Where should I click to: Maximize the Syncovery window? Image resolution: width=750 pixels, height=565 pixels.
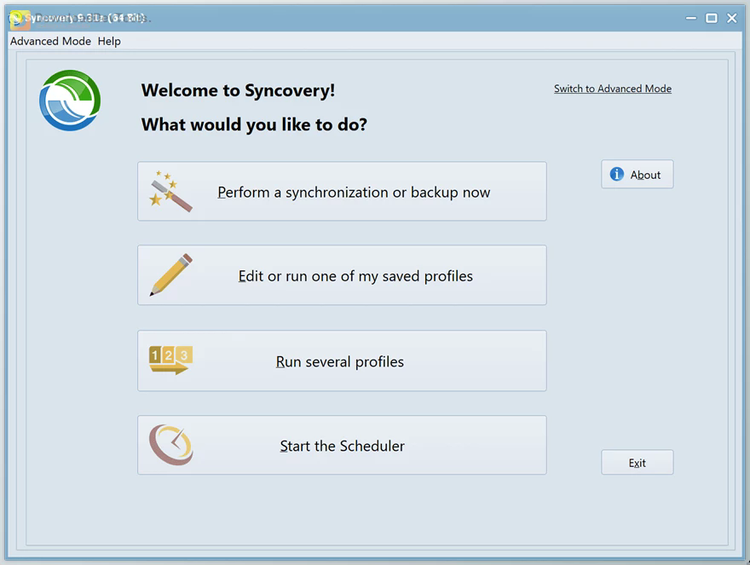711,18
